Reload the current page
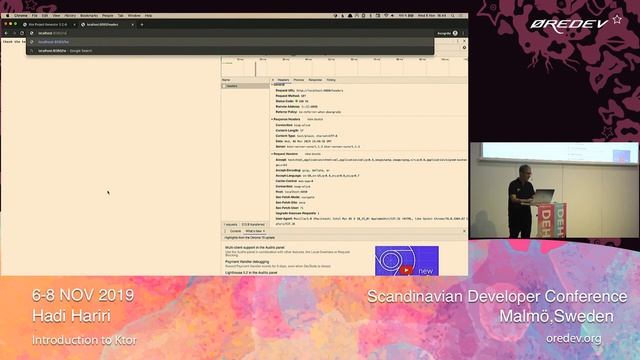Viewport: 640px width, 360px height. [22, 33]
